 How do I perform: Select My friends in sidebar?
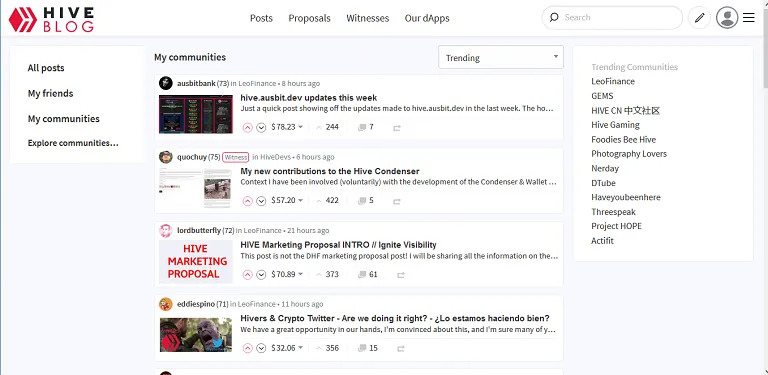(50, 94)
